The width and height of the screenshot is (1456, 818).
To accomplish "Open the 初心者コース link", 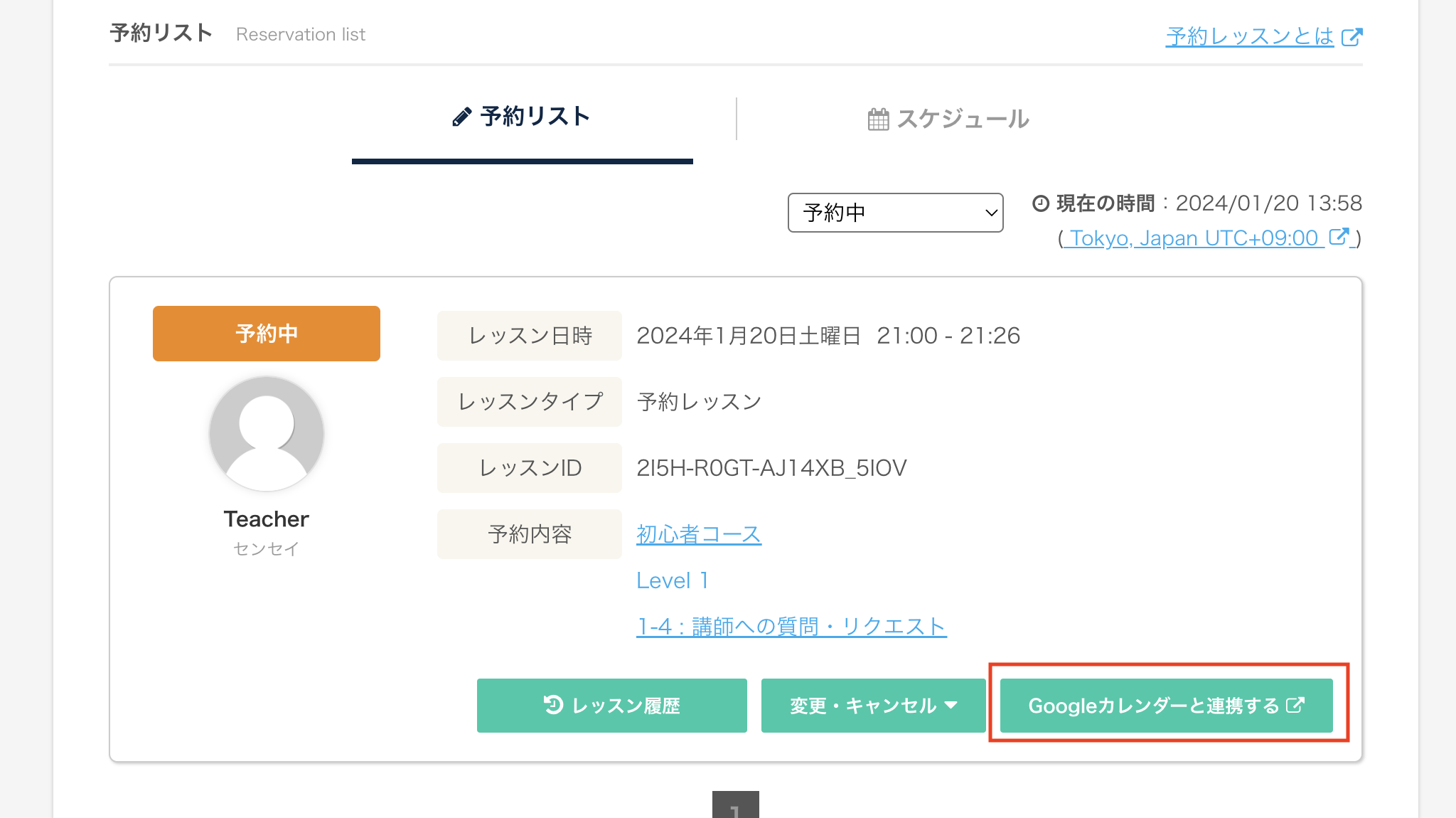I will pos(699,534).
